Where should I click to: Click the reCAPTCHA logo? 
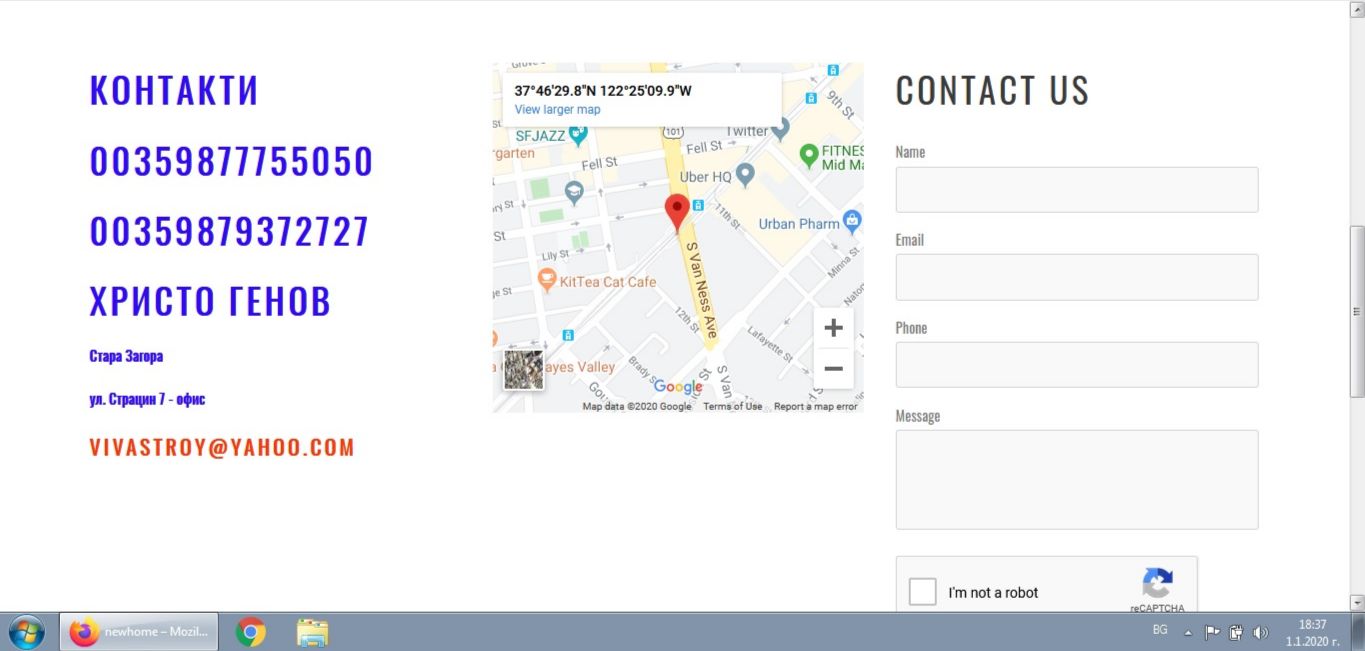[x=1158, y=583]
